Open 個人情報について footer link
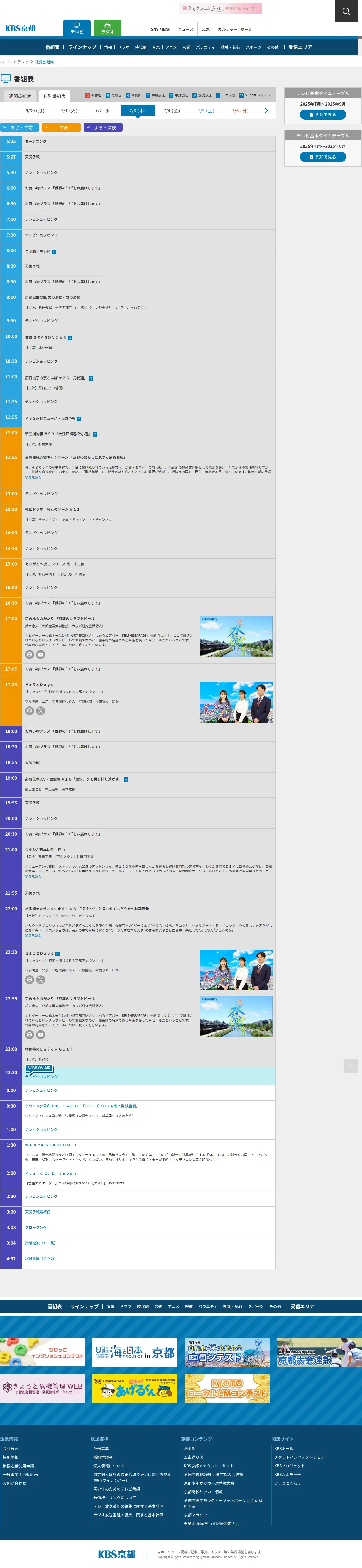 [x=108, y=1466]
